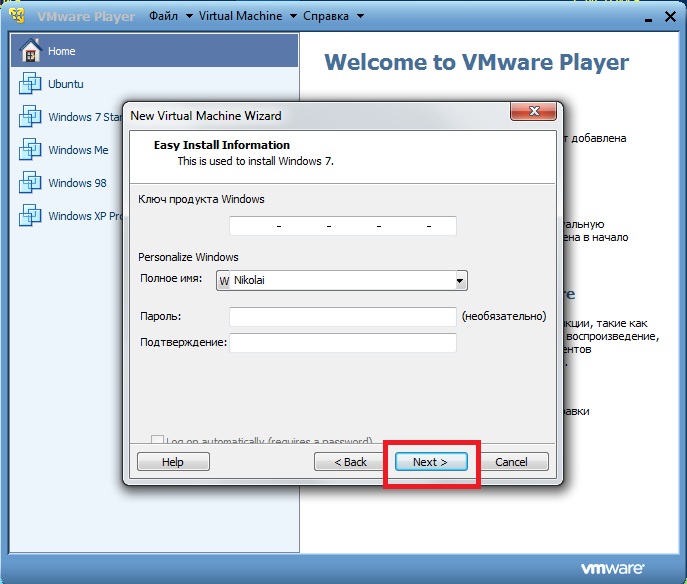Click the Пароль password field

coord(343,316)
